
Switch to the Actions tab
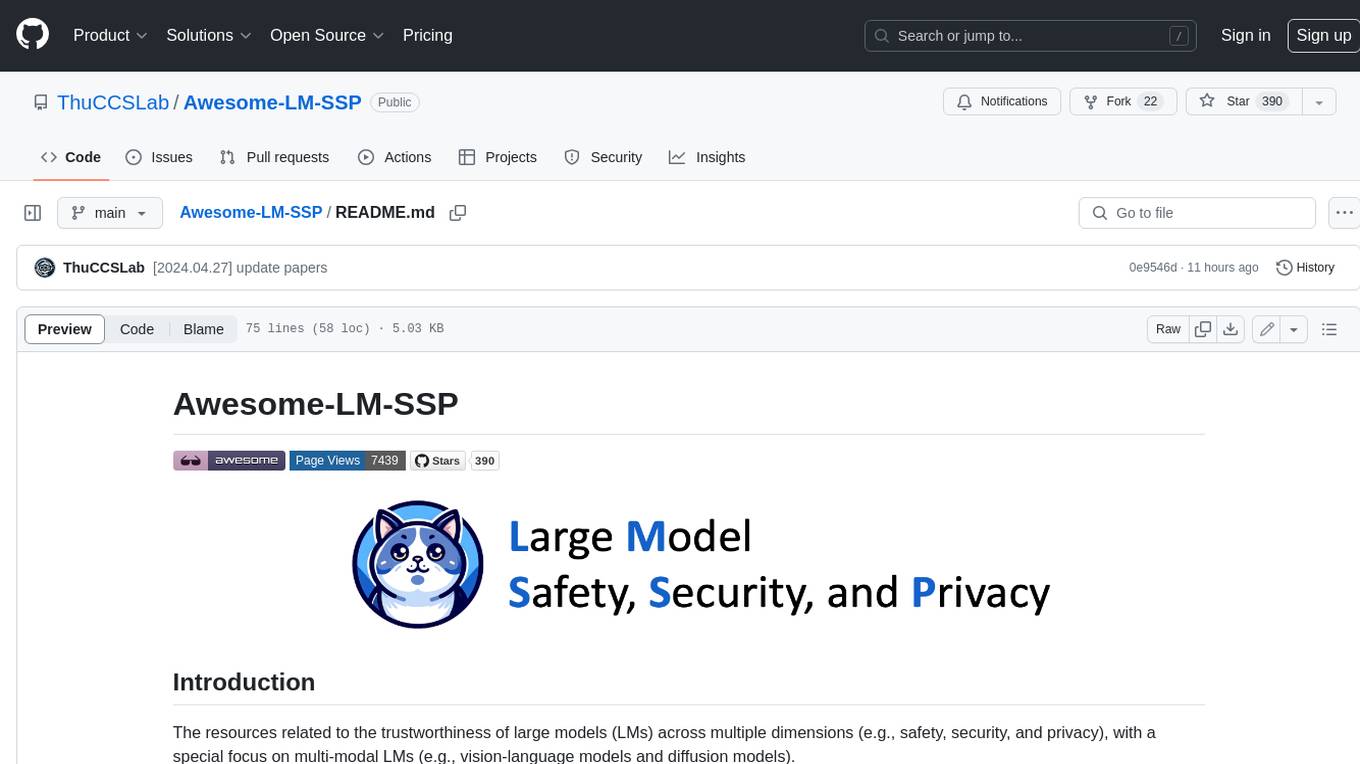(394, 157)
